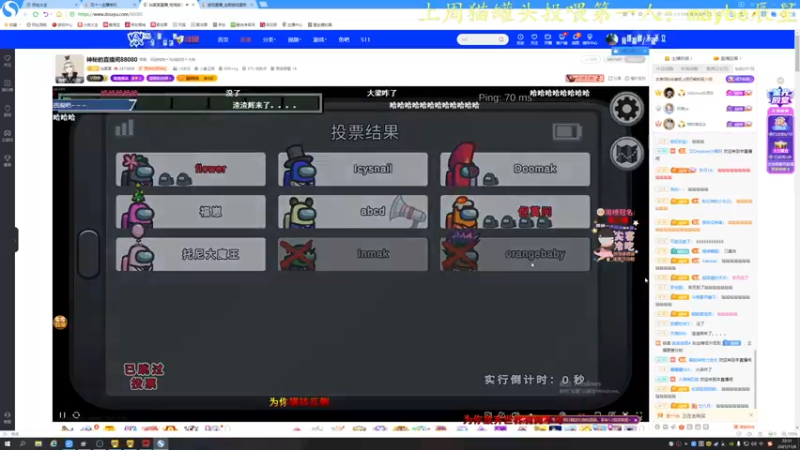Open File Explorer from the taskbar
800x450 pixels.
coord(38,444)
